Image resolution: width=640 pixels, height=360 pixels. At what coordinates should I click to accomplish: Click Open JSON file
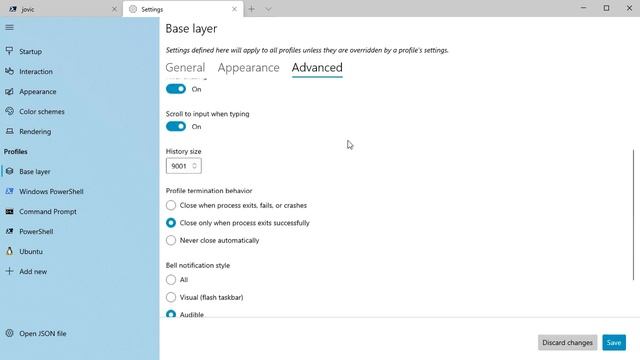pyautogui.click(x=80, y=333)
